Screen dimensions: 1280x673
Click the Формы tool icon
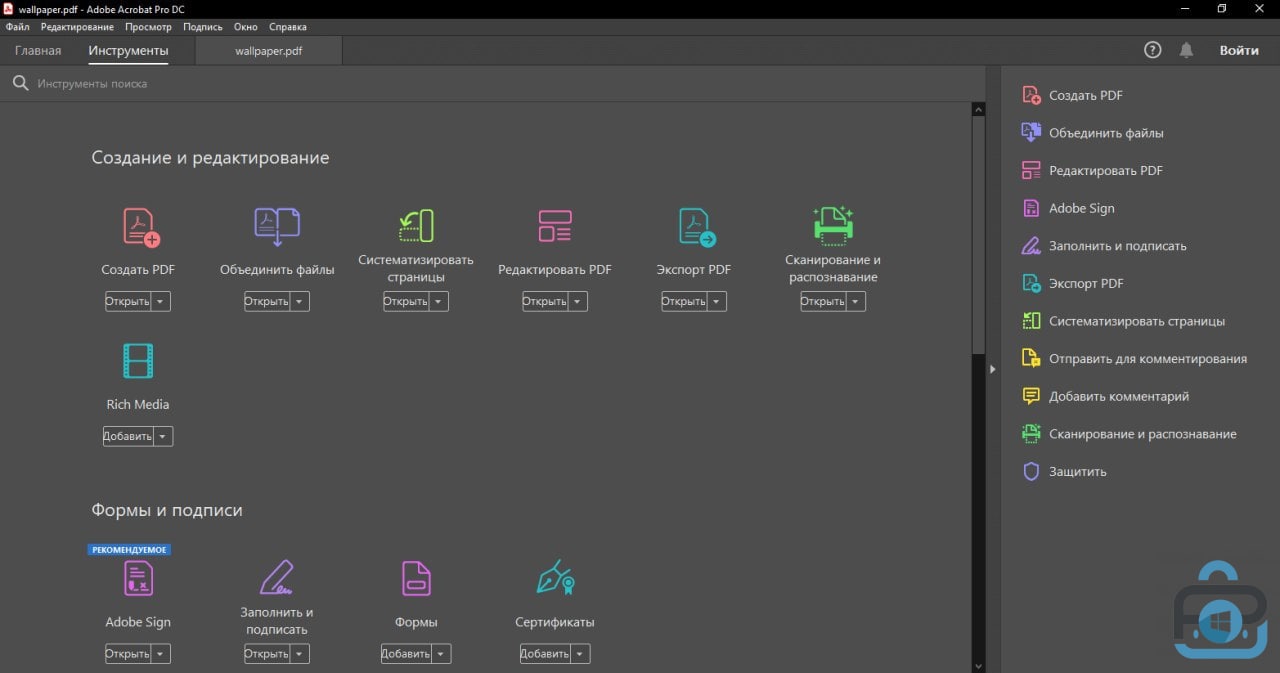pyautogui.click(x=416, y=578)
